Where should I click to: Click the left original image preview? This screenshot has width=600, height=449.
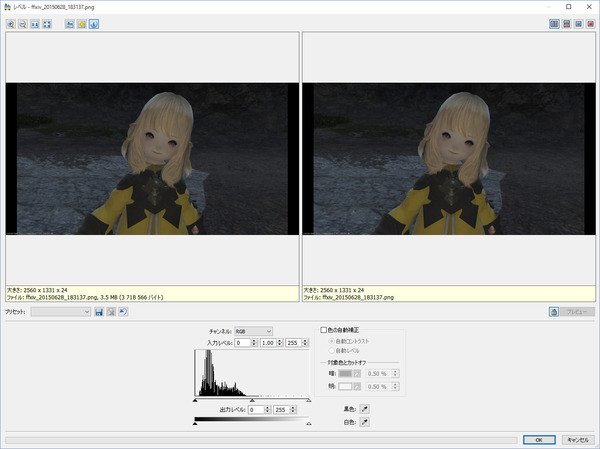152,159
